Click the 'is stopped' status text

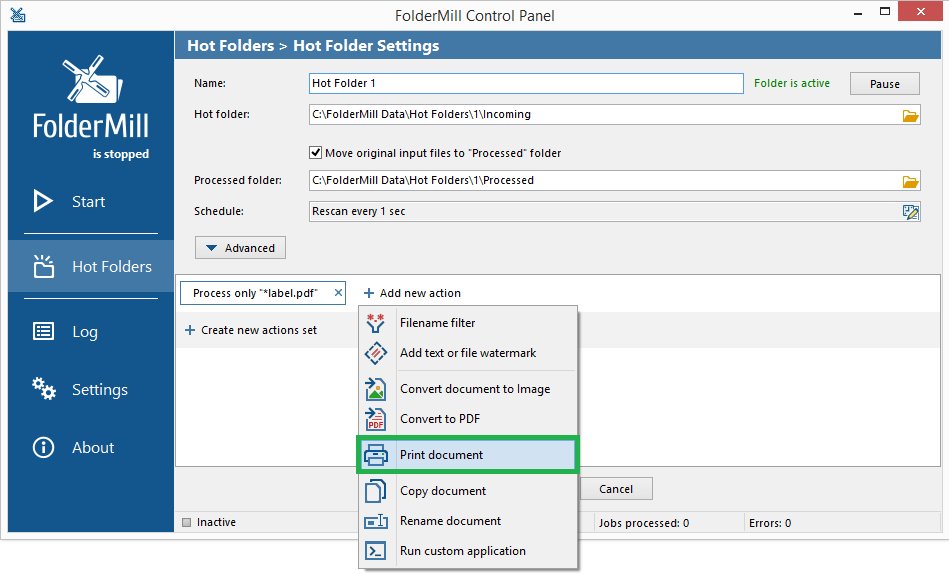(120, 154)
